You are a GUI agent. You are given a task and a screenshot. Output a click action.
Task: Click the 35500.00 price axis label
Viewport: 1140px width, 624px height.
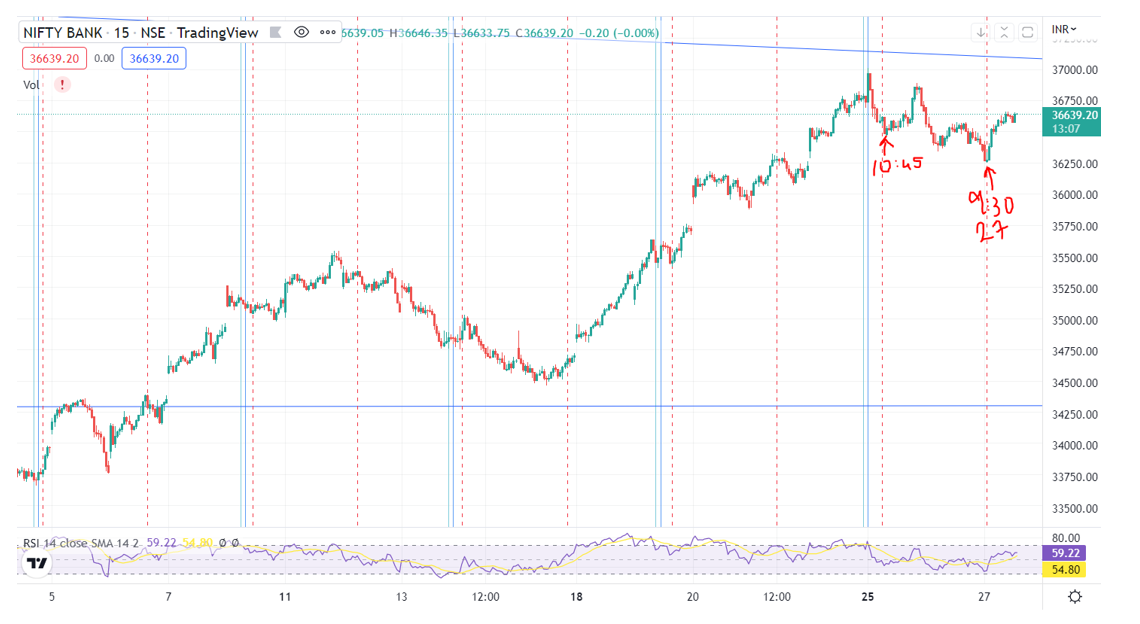tap(1075, 257)
